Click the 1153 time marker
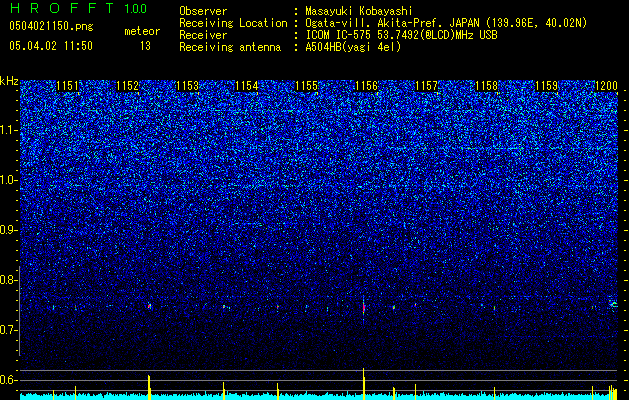Screen dimensions: 629x400 187,86
